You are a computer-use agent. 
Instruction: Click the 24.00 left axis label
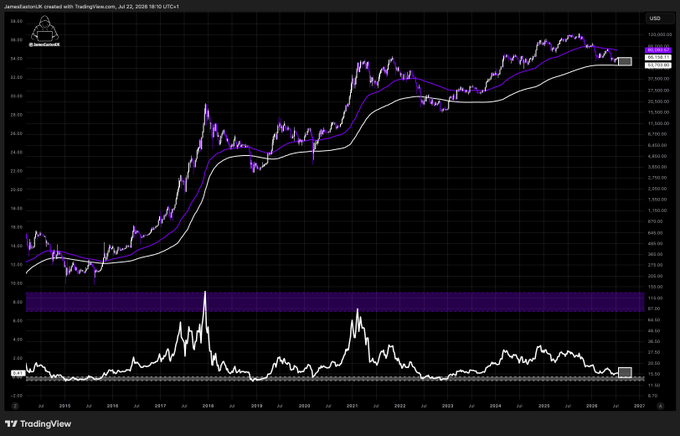point(16,152)
